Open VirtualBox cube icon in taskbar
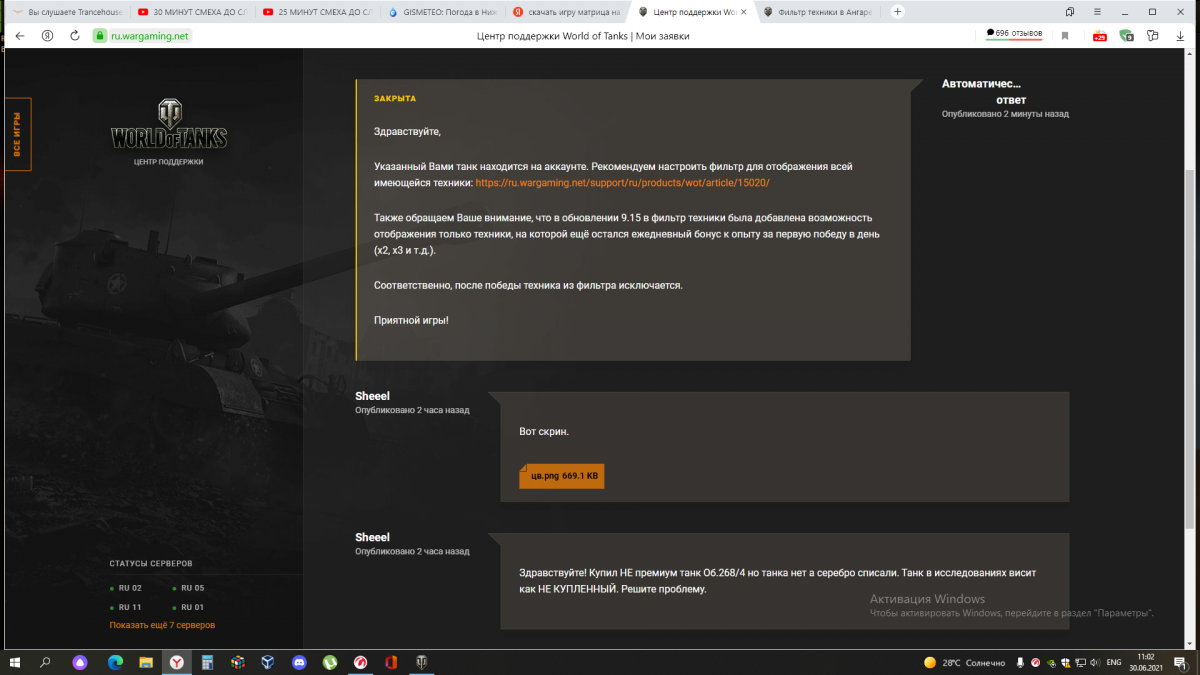The image size is (1200, 675). tap(268, 662)
